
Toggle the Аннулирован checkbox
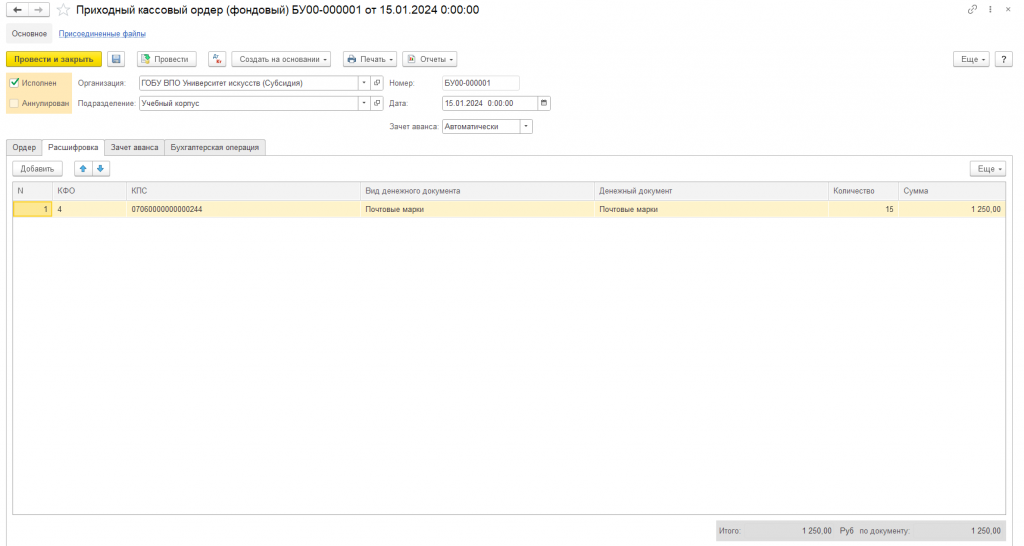(14, 103)
